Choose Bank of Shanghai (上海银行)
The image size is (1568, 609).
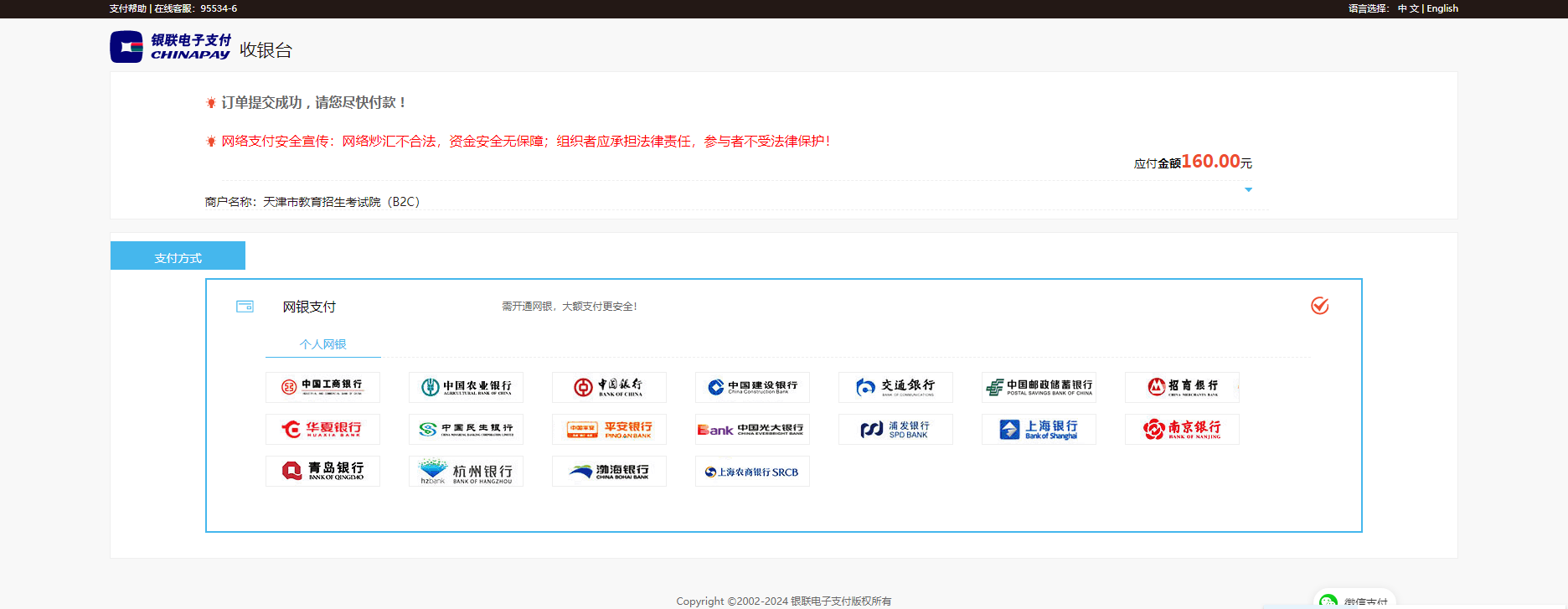(1039, 429)
